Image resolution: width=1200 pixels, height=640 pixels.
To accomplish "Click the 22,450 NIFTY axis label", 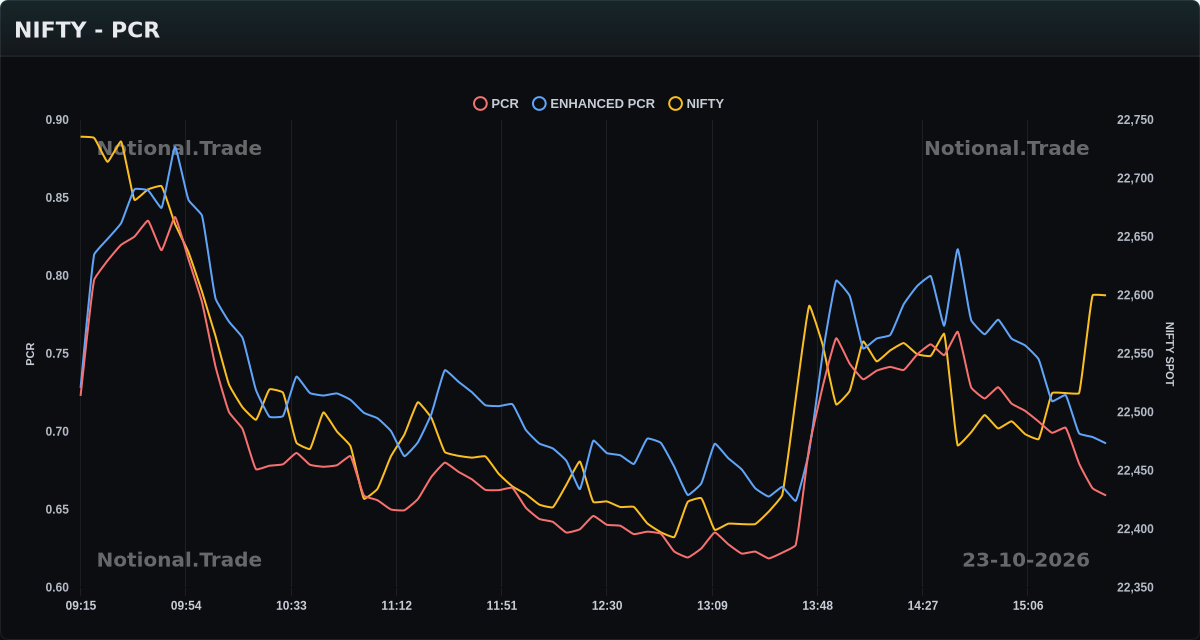I will coord(1135,471).
